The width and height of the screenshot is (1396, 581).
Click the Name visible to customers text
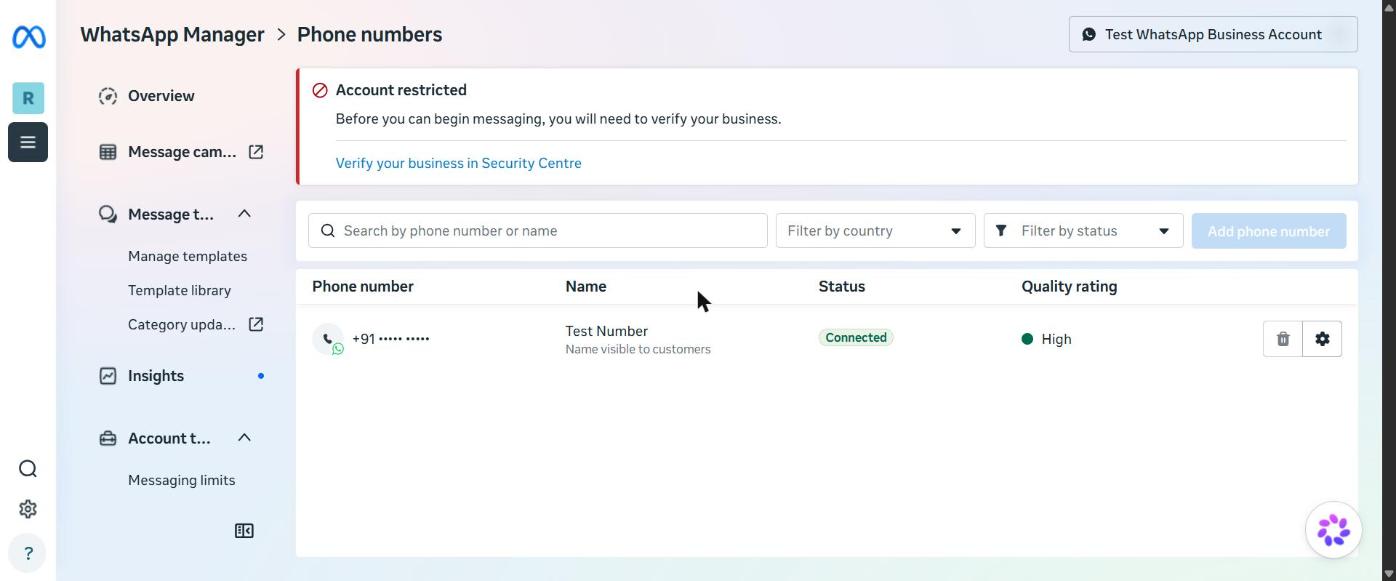pos(638,349)
